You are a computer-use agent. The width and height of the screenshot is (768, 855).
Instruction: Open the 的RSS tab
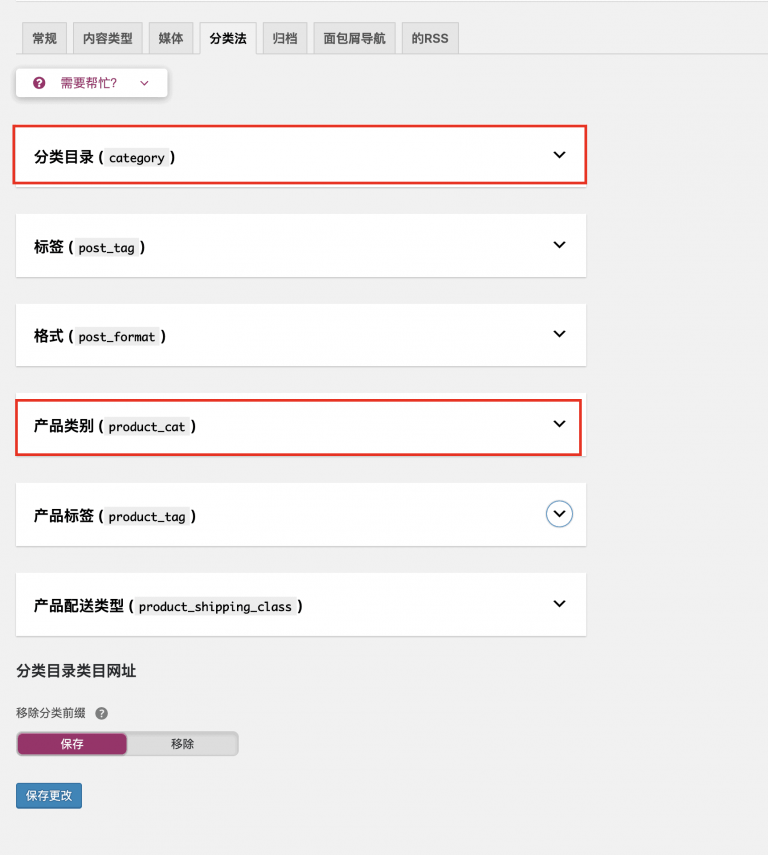pos(430,38)
